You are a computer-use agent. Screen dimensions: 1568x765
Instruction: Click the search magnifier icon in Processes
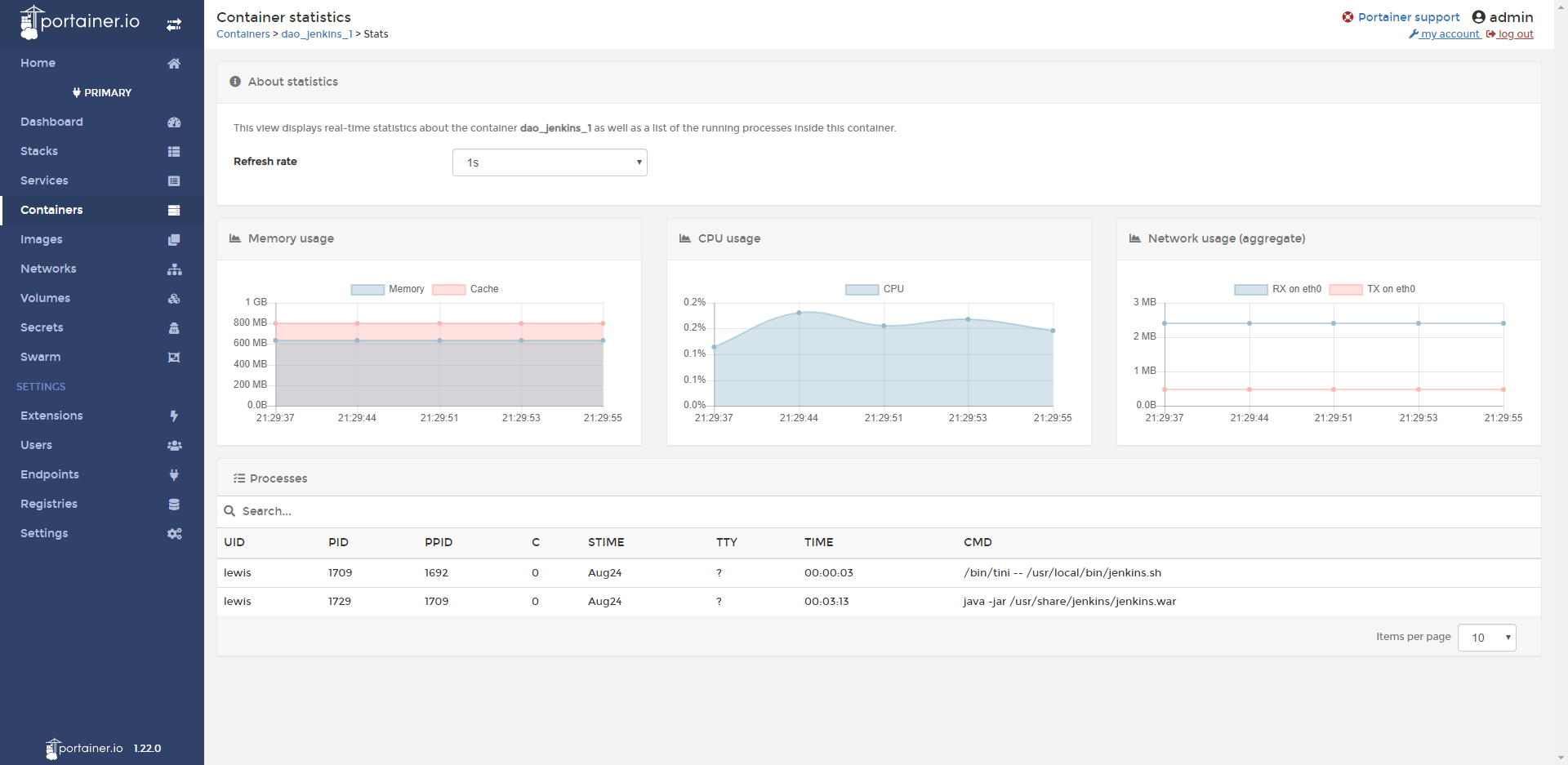click(x=229, y=511)
